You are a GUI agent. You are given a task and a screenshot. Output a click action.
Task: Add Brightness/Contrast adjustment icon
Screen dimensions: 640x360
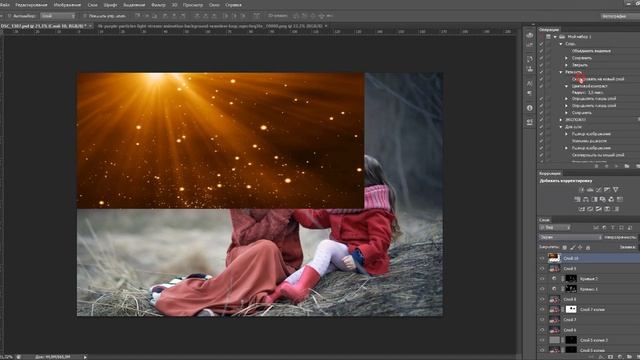point(581,190)
